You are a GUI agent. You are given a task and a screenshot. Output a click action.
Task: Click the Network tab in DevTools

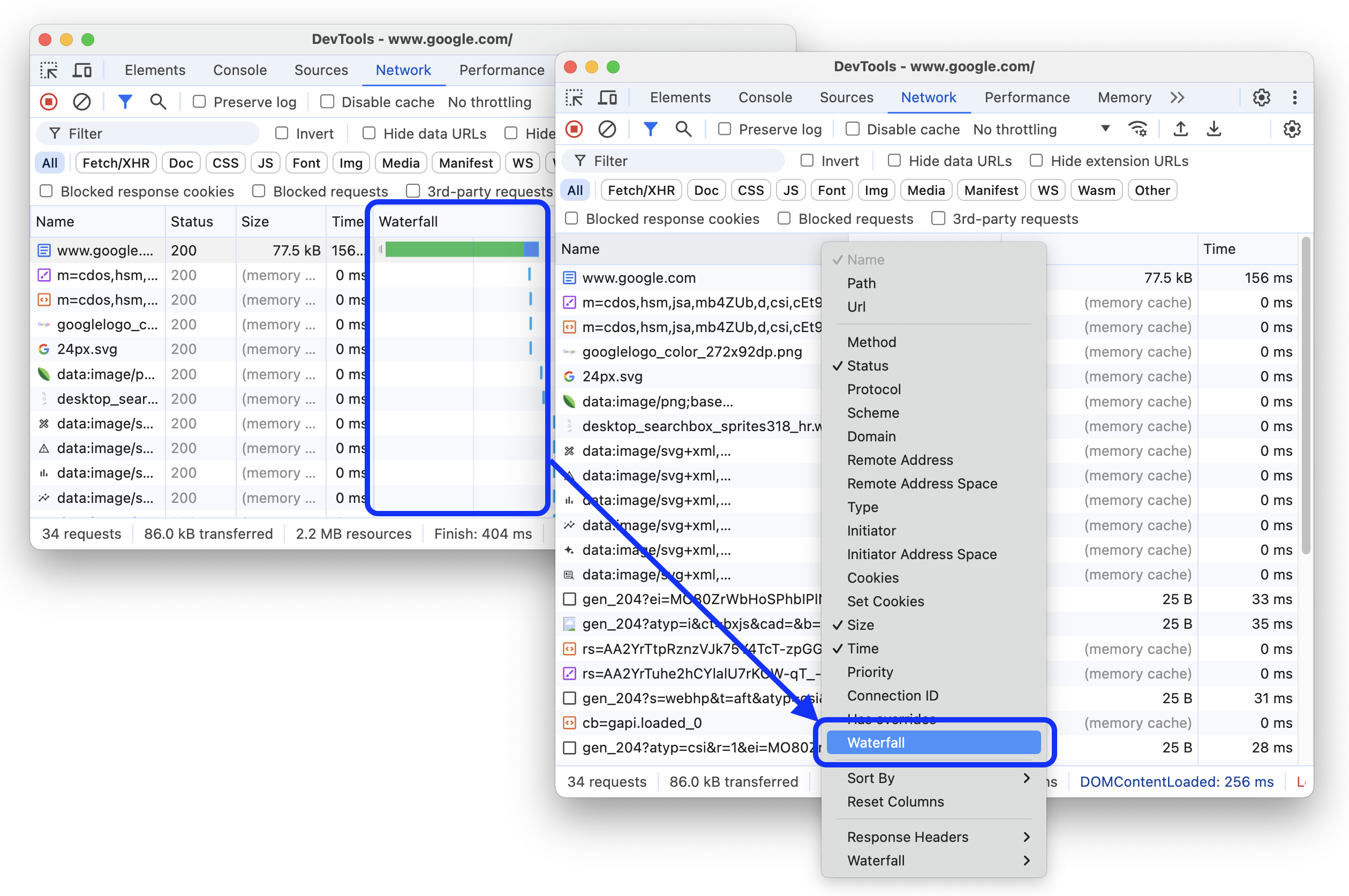tap(928, 97)
